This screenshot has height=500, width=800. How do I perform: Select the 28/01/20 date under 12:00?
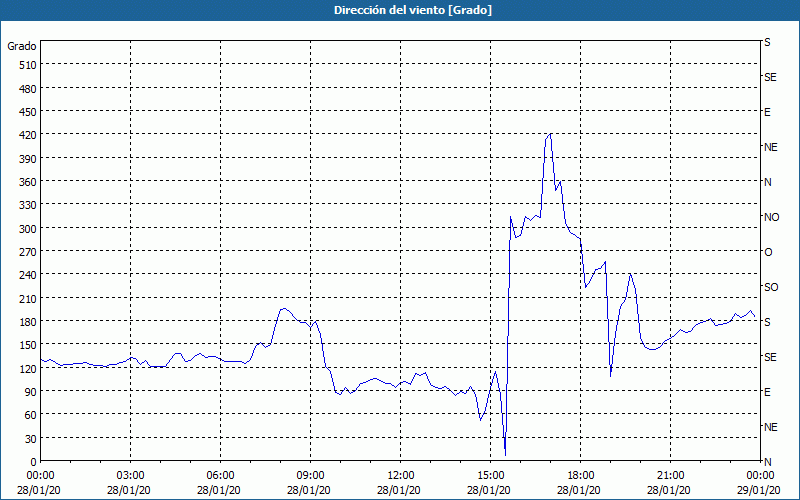click(399, 490)
